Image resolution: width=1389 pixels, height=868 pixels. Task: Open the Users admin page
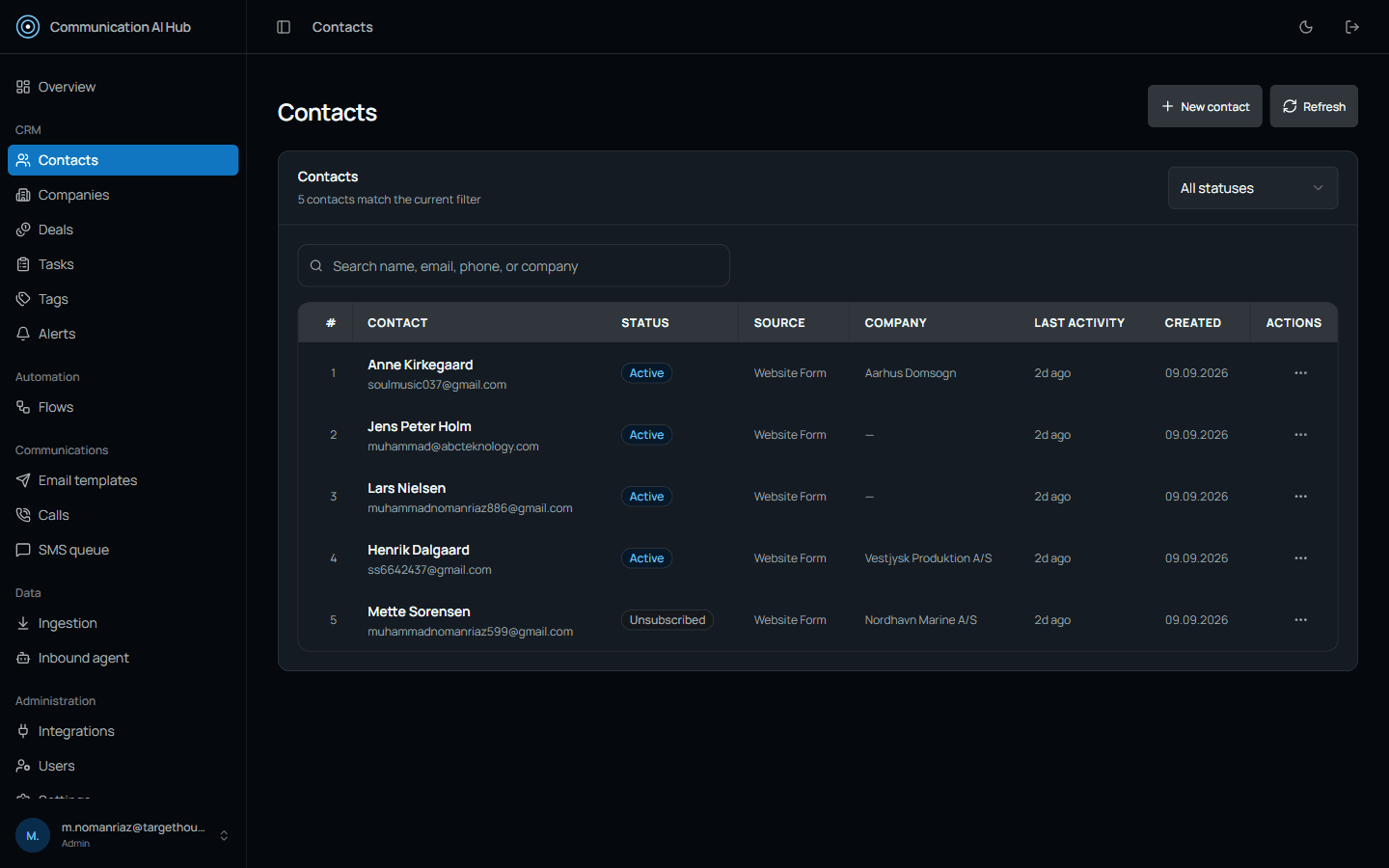pos(123,766)
